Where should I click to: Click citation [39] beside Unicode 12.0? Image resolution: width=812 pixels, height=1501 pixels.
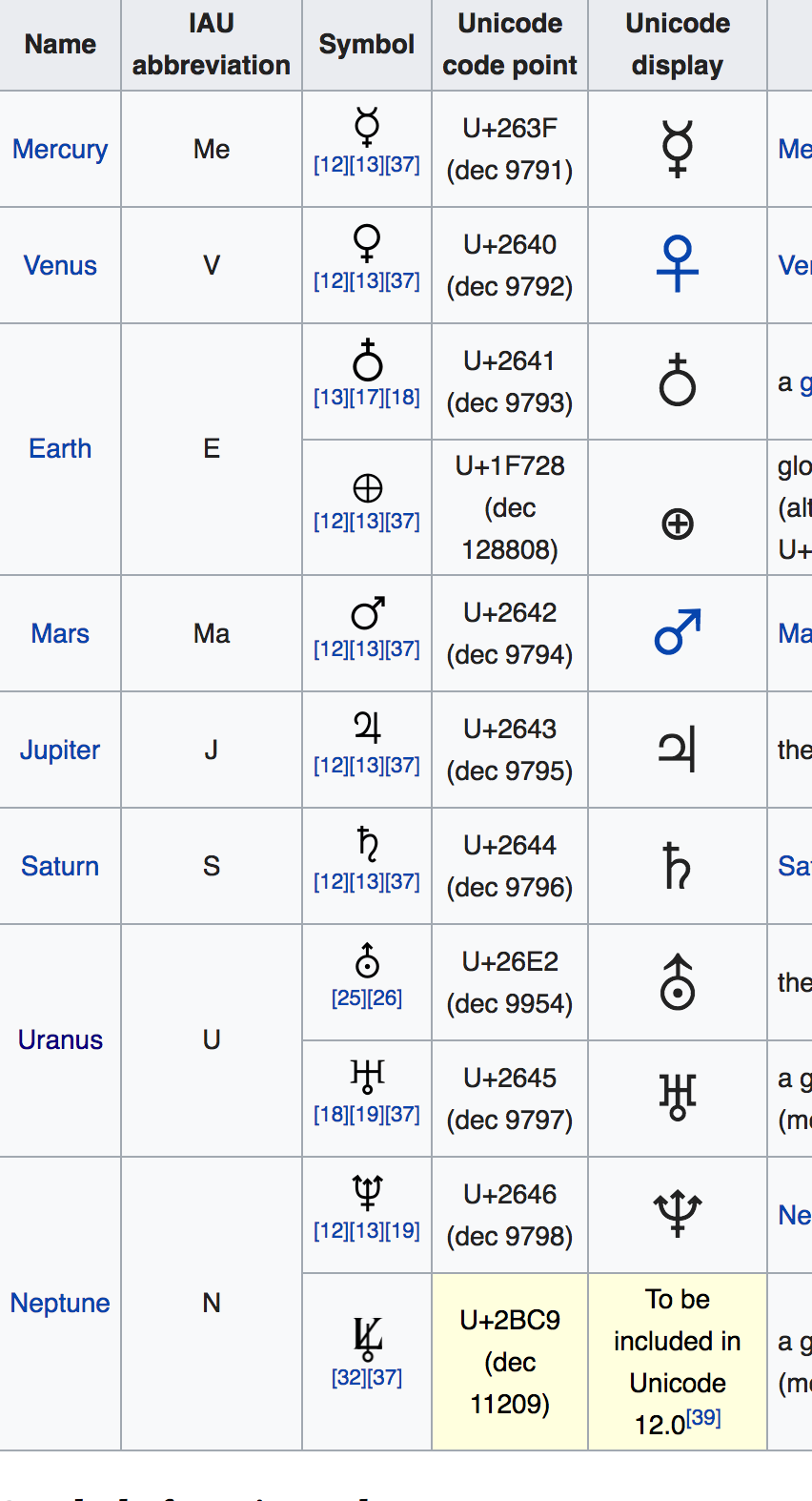click(x=704, y=1418)
